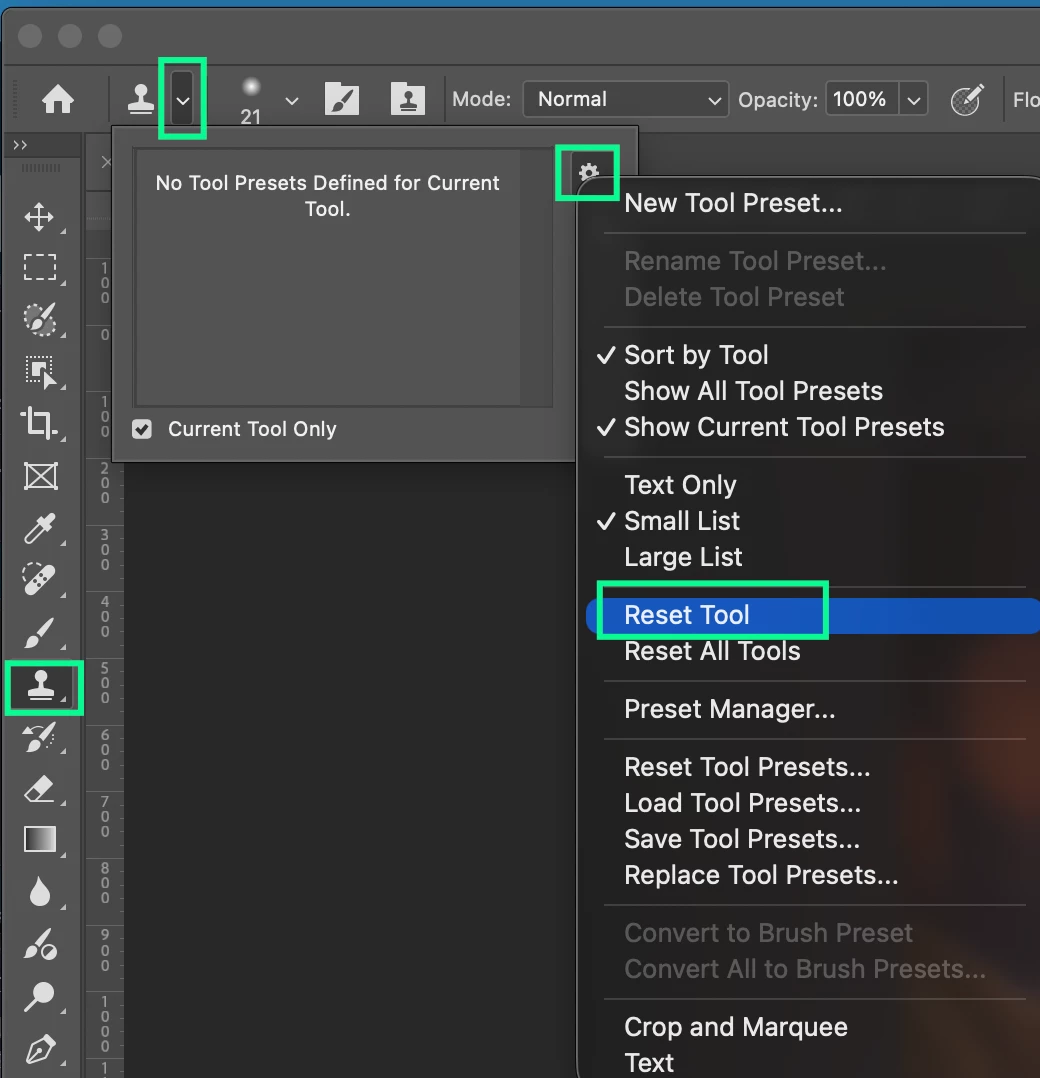
Task: Select the Eraser tool
Action: point(39,789)
